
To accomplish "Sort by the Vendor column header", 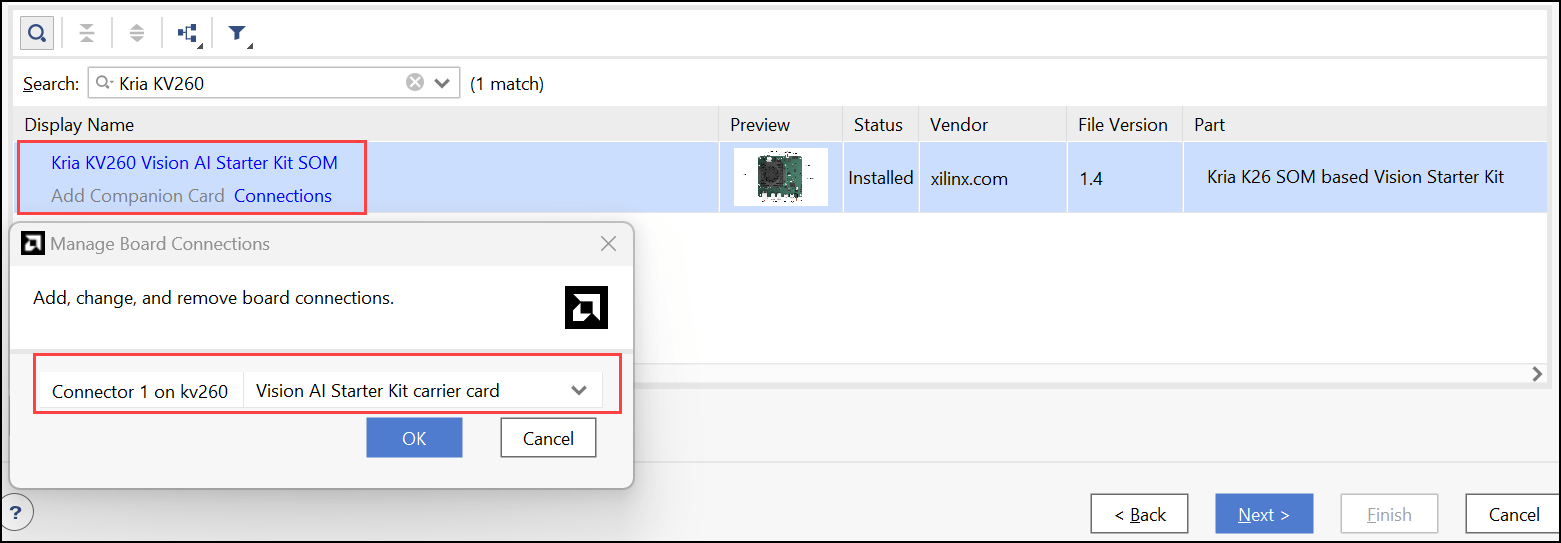I will click(958, 125).
